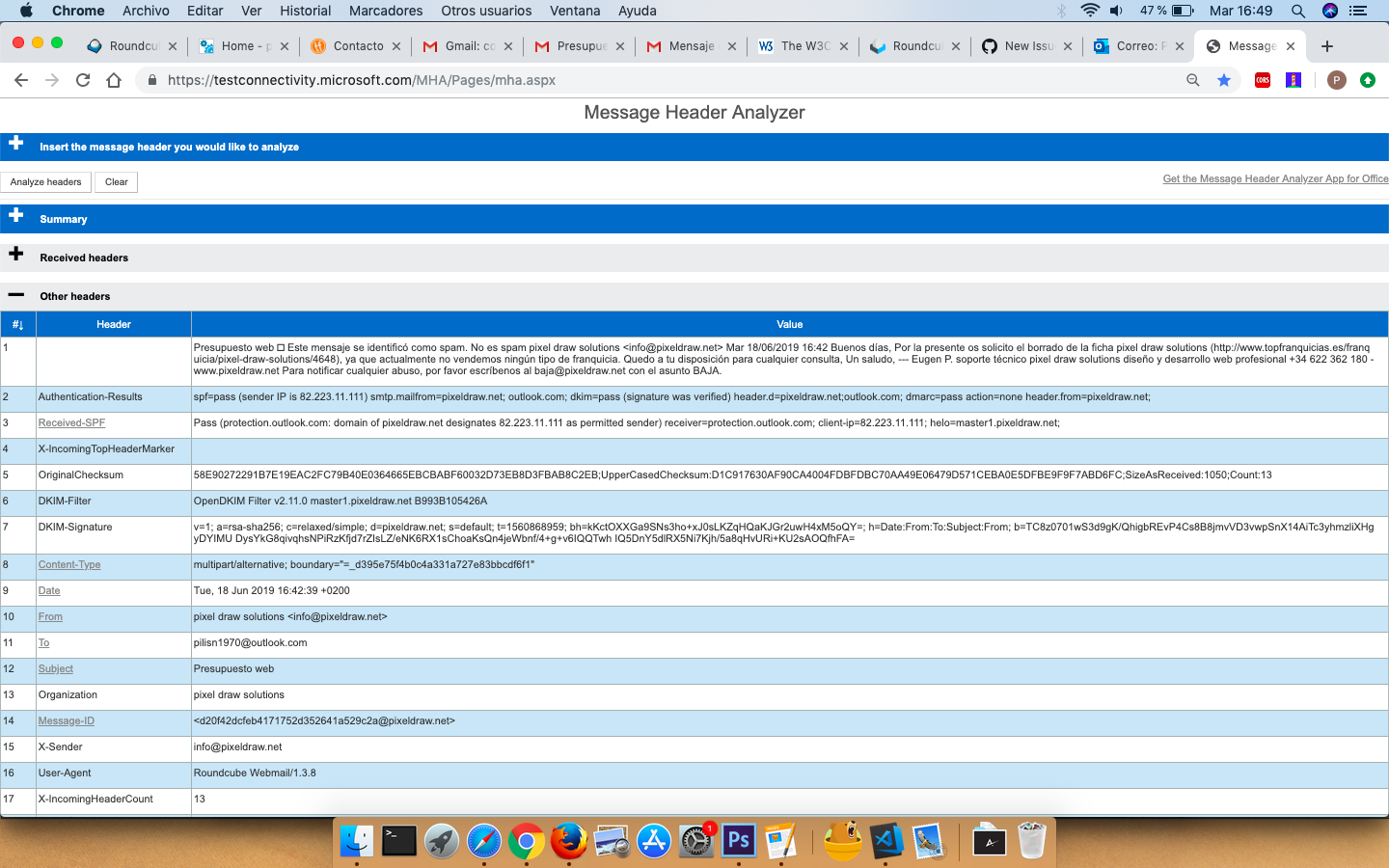The width and height of the screenshot is (1389, 868).
Task: Switch to the New Issue GitHub tab
Action: tap(1025, 46)
